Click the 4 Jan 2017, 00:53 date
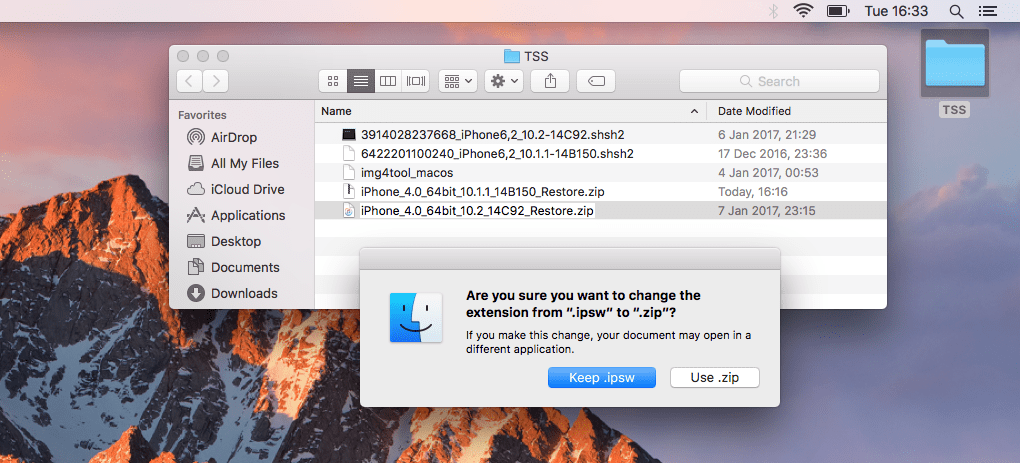Image resolution: width=1020 pixels, height=463 pixels. [768, 172]
